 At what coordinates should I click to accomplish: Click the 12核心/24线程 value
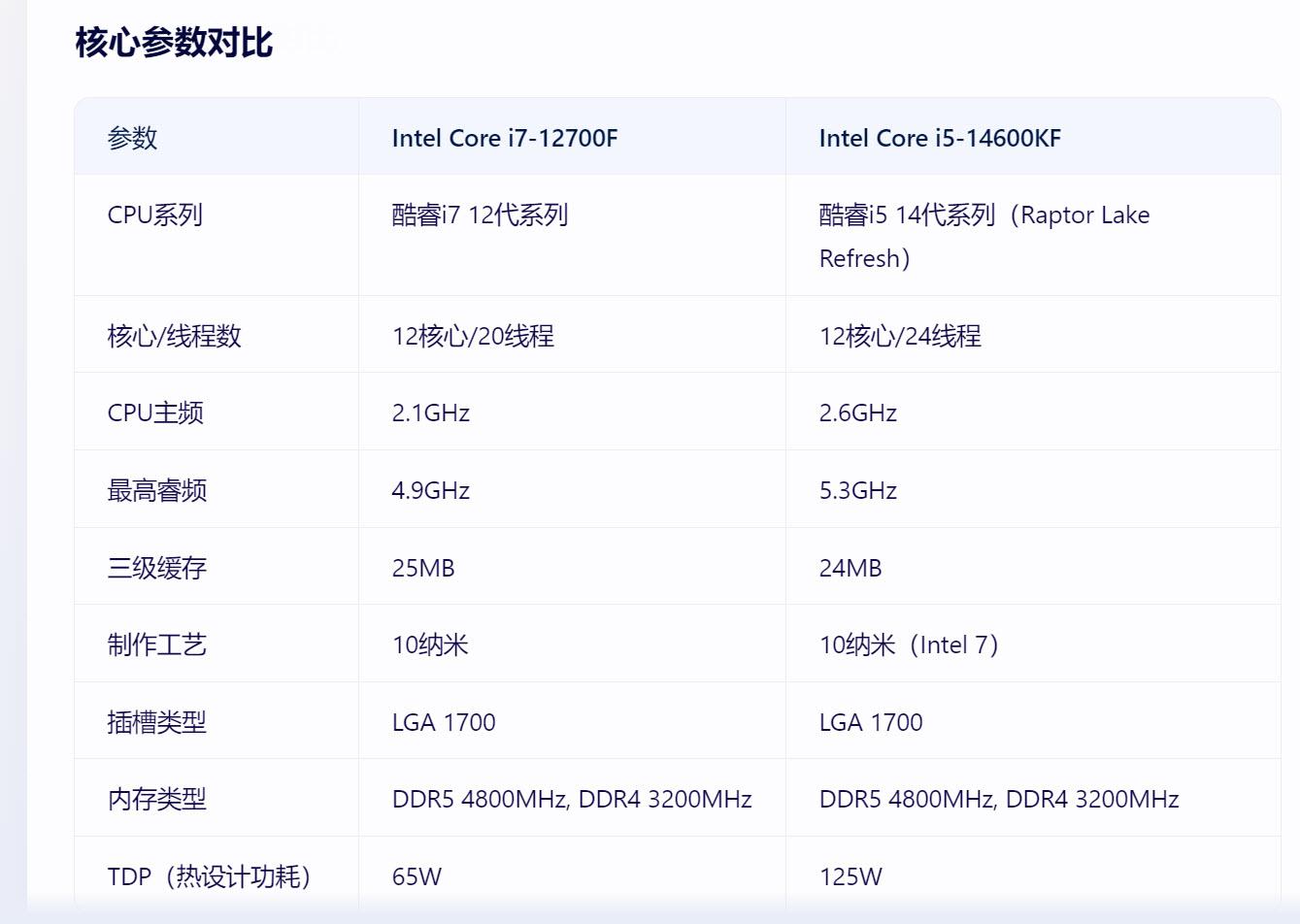[900, 336]
